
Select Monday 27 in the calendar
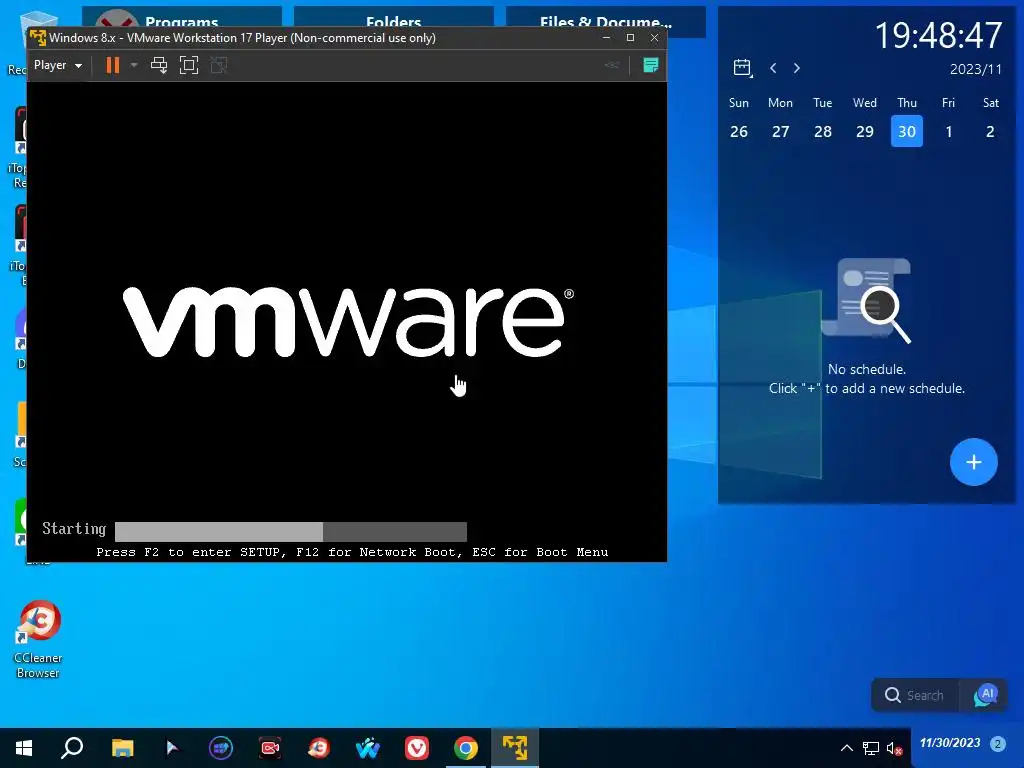pos(780,132)
